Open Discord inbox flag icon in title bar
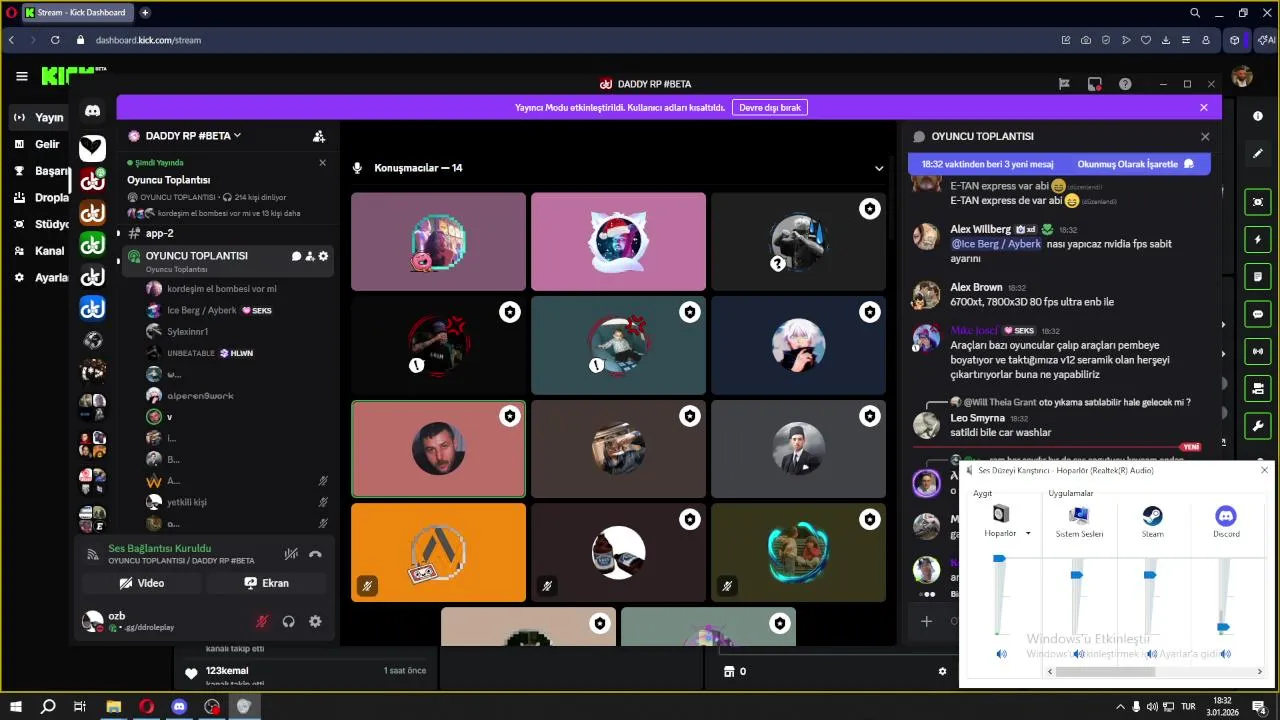This screenshot has width=1280, height=720. click(x=1064, y=84)
